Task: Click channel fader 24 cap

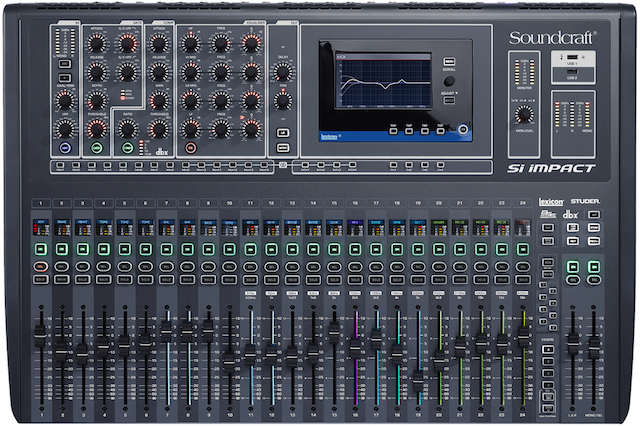Action: click(523, 335)
